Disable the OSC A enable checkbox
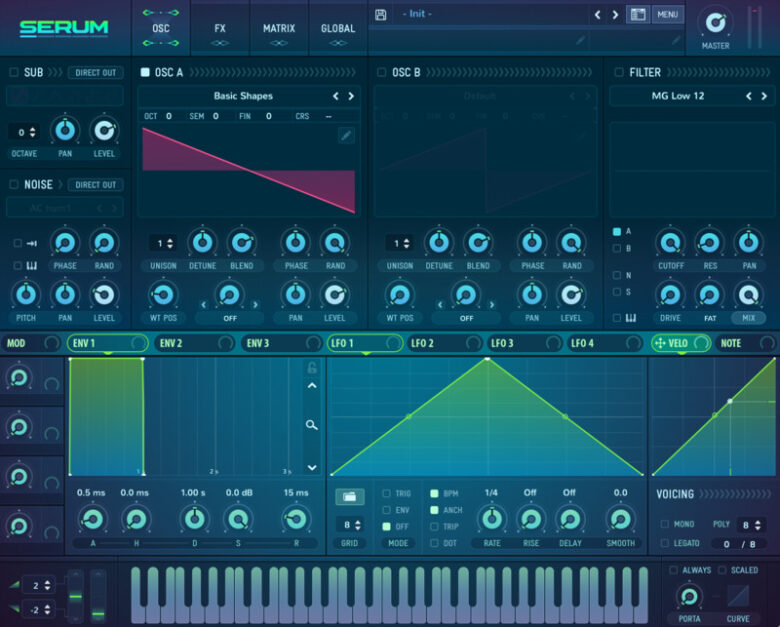The image size is (780, 627). point(145,72)
